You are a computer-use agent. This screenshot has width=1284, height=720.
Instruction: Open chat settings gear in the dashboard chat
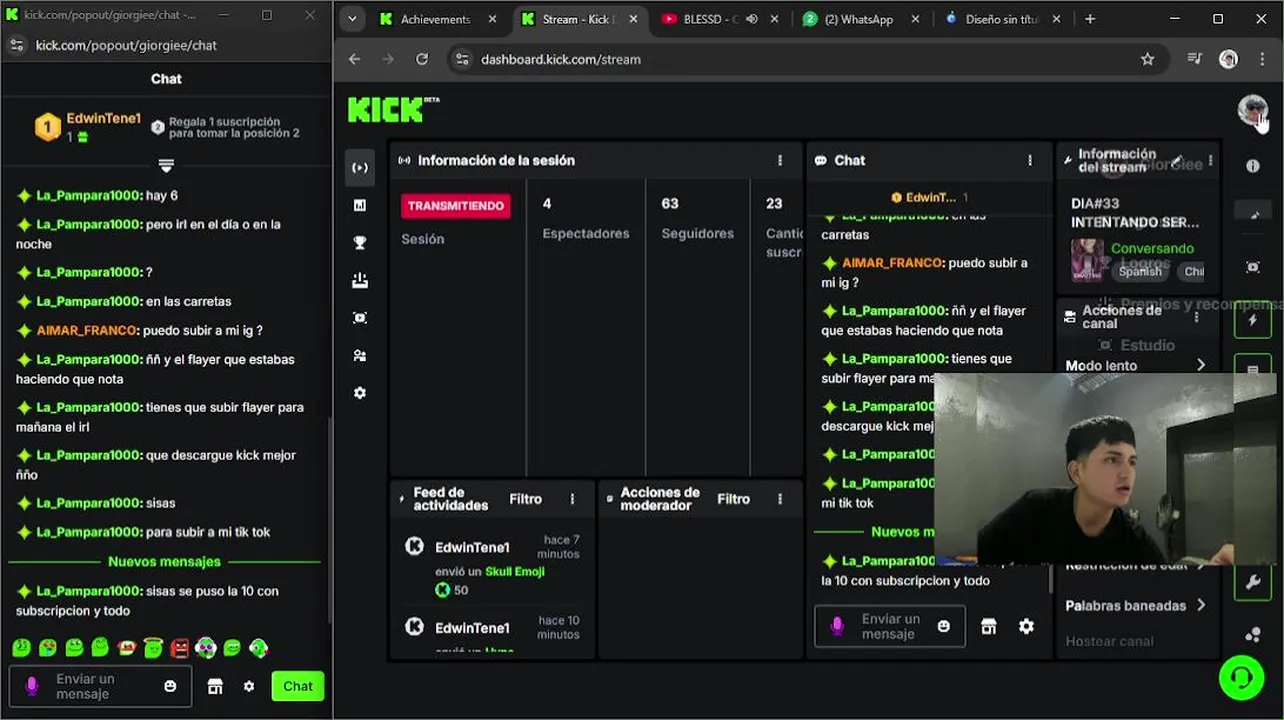[x=1026, y=626]
